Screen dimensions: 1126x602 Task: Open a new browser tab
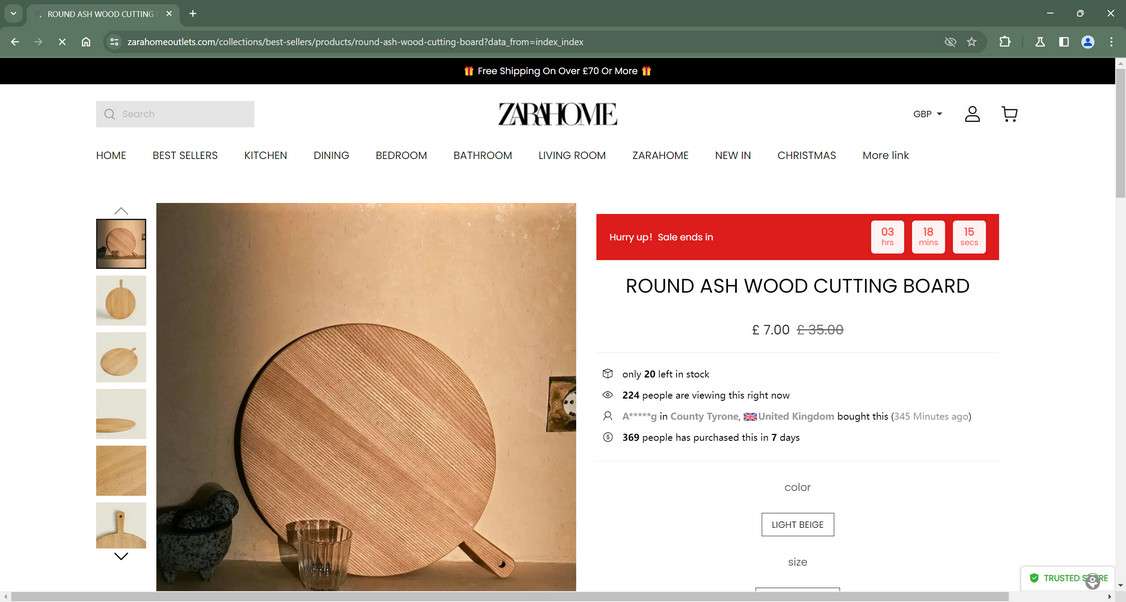[x=192, y=14]
